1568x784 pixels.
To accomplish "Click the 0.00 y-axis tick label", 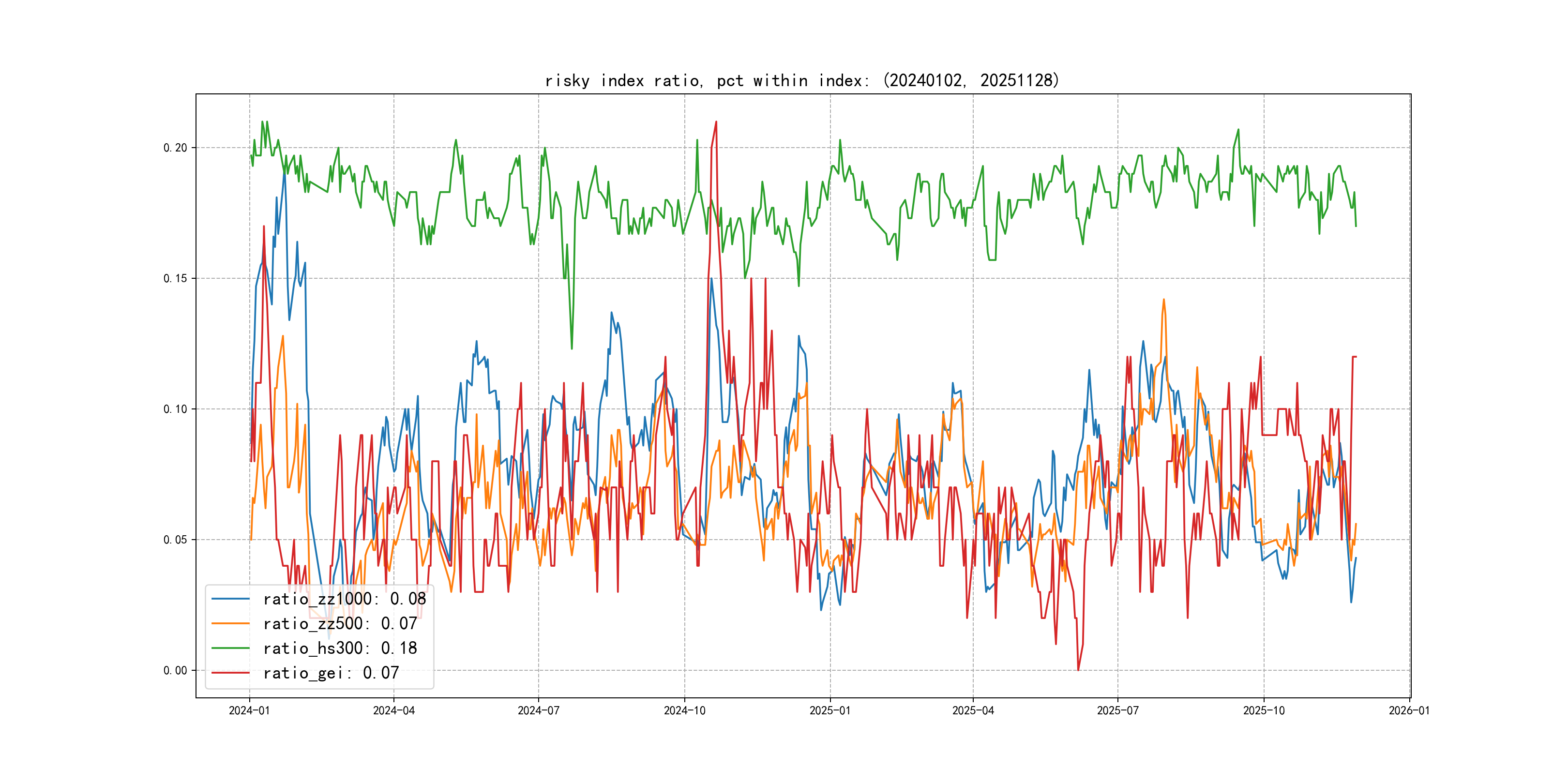I will [x=175, y=670].
